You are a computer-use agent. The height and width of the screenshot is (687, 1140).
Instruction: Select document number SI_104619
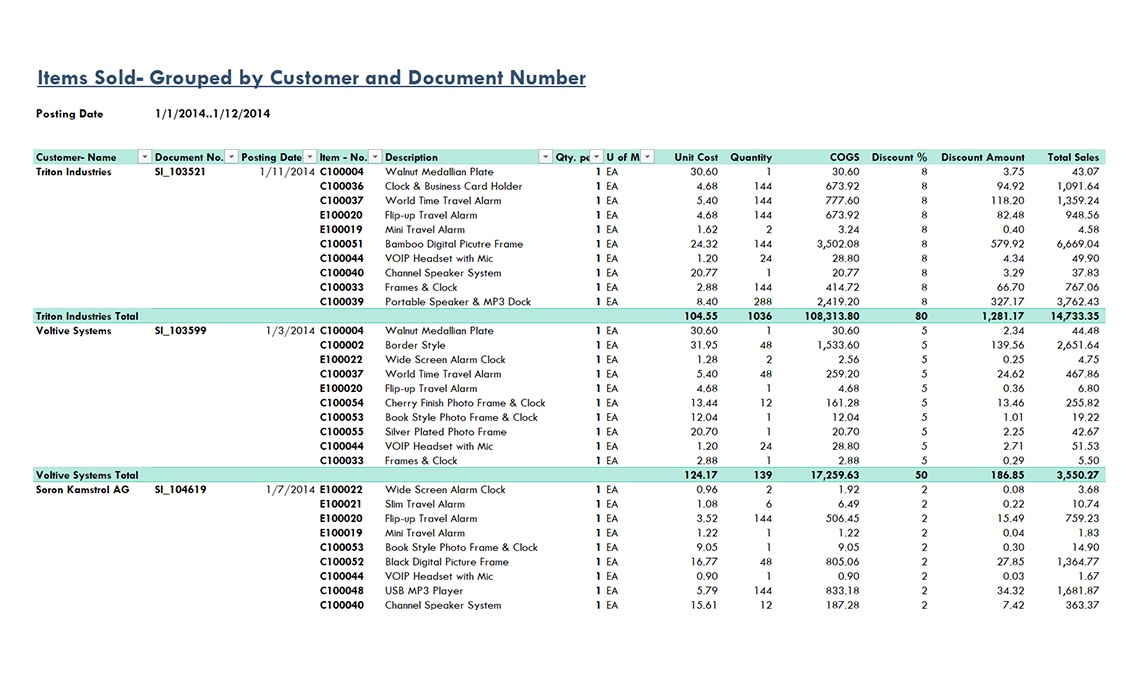click(x=180, y=489)
